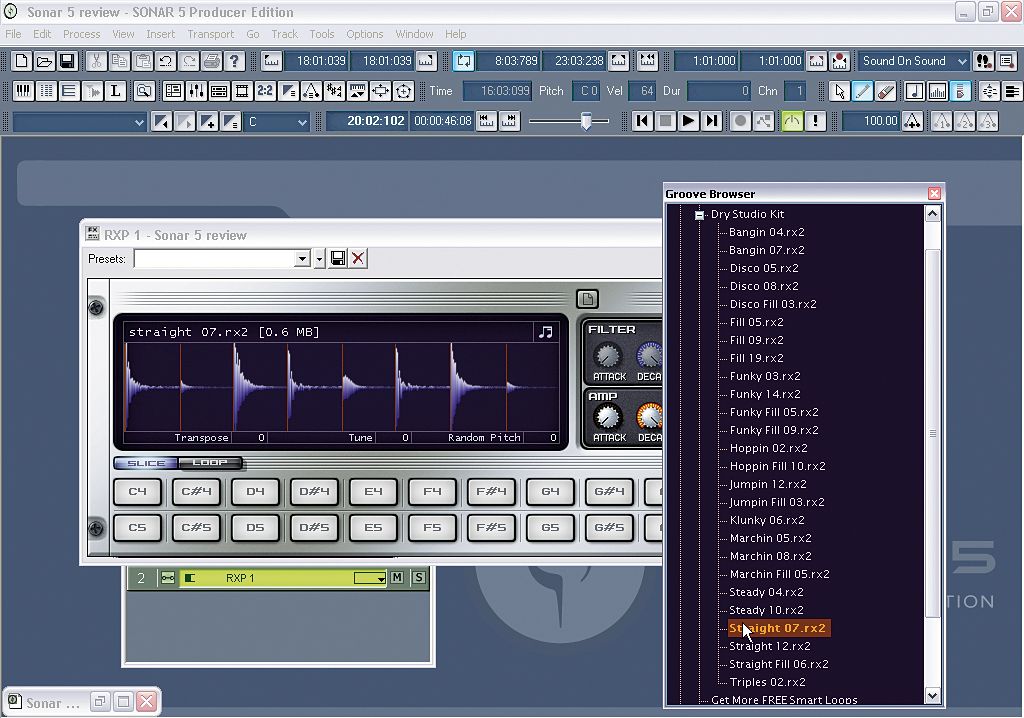Open the RXP 1 track output dropdown
This screenshot has height=718, width=1024.
click(370, 578)
